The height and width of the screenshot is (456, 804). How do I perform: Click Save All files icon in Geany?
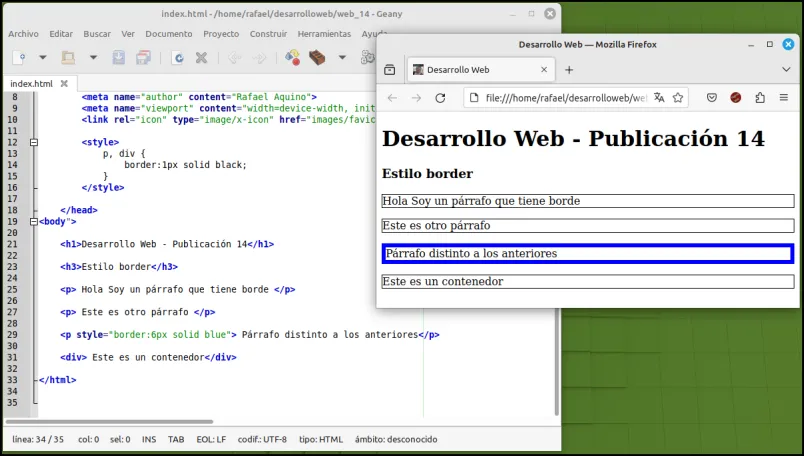(143, 57)
